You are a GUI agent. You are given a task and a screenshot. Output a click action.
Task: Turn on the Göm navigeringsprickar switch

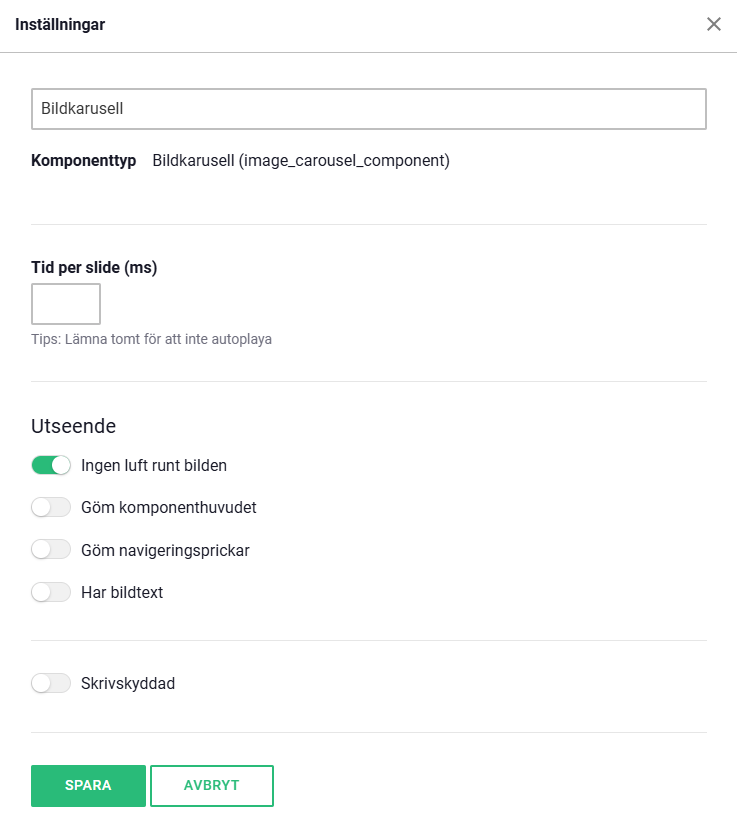[51, 550]
